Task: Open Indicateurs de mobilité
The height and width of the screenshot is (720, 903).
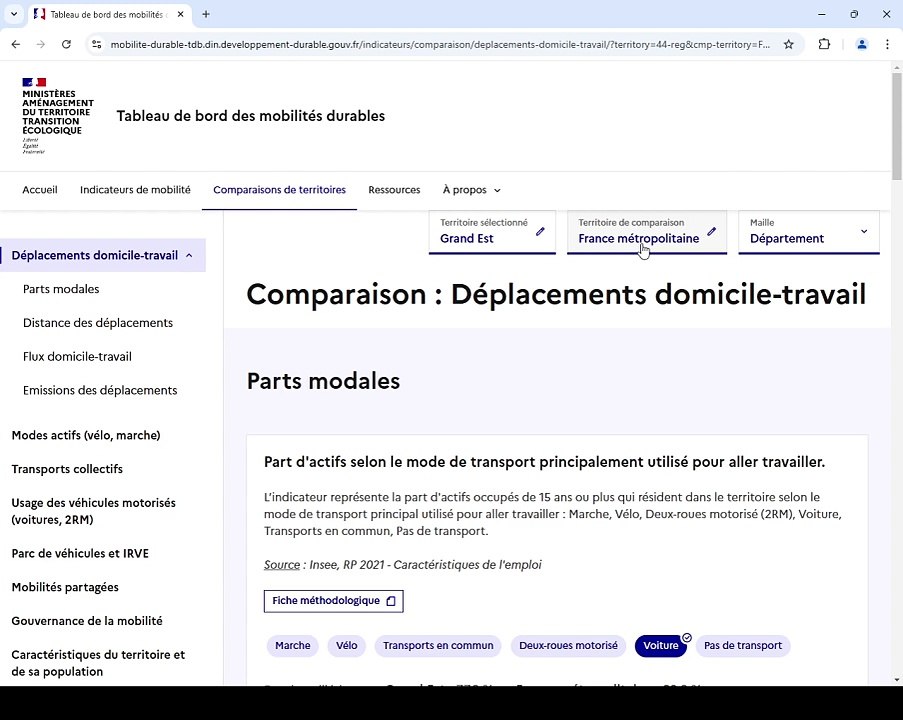Action: [135, 190]
